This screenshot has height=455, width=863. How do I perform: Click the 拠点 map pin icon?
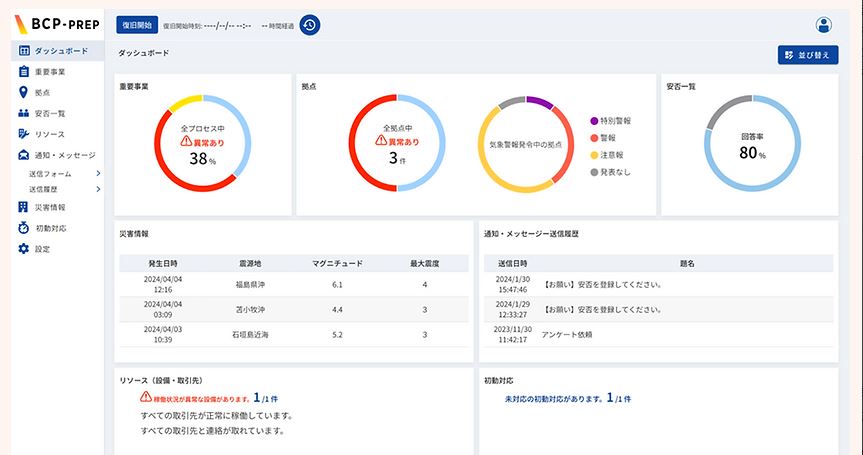(24, 93)
